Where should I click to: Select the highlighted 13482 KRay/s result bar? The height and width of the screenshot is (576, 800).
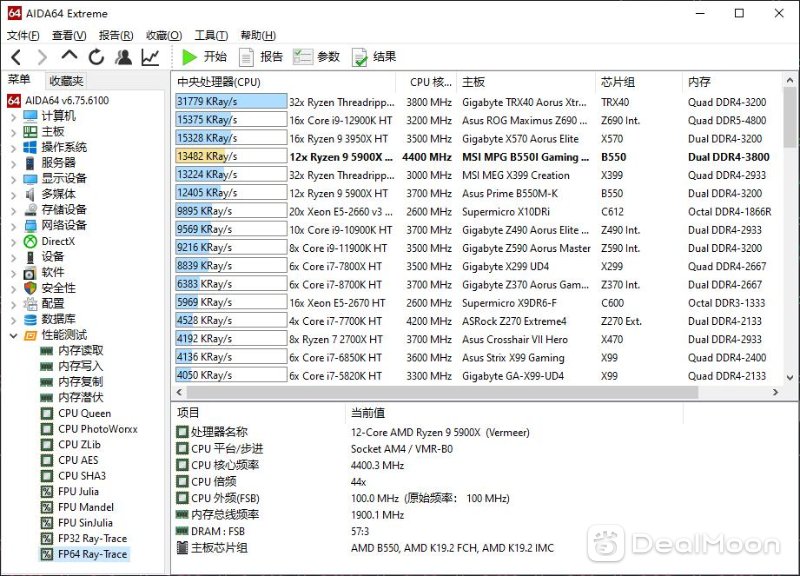click(x=231, y=156)
